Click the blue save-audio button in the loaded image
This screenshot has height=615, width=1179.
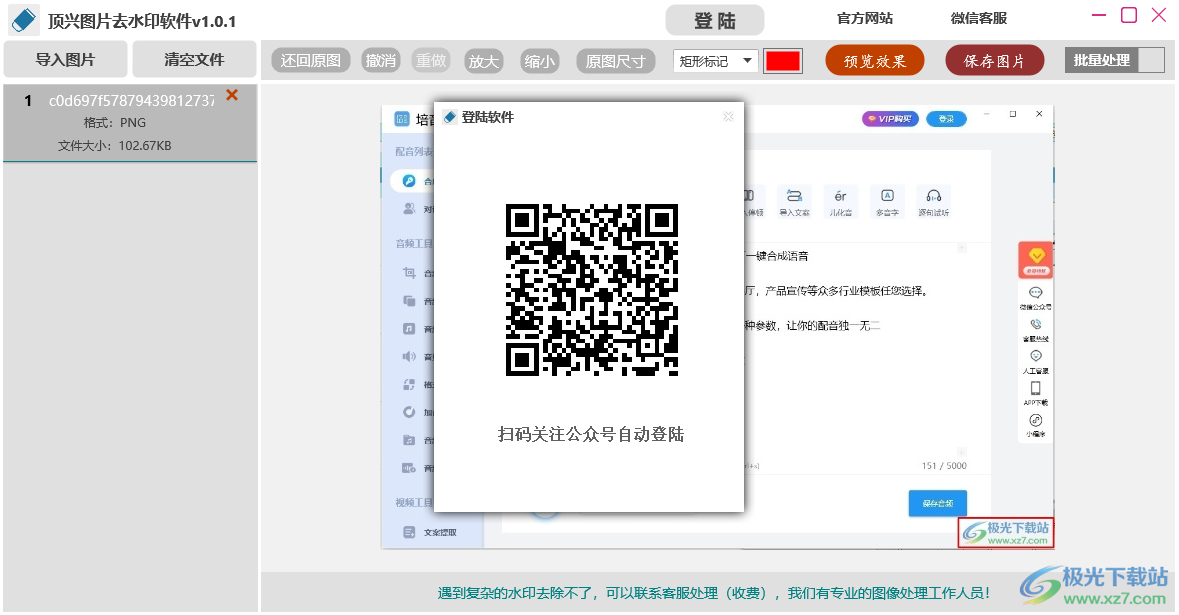pos(938,503)
